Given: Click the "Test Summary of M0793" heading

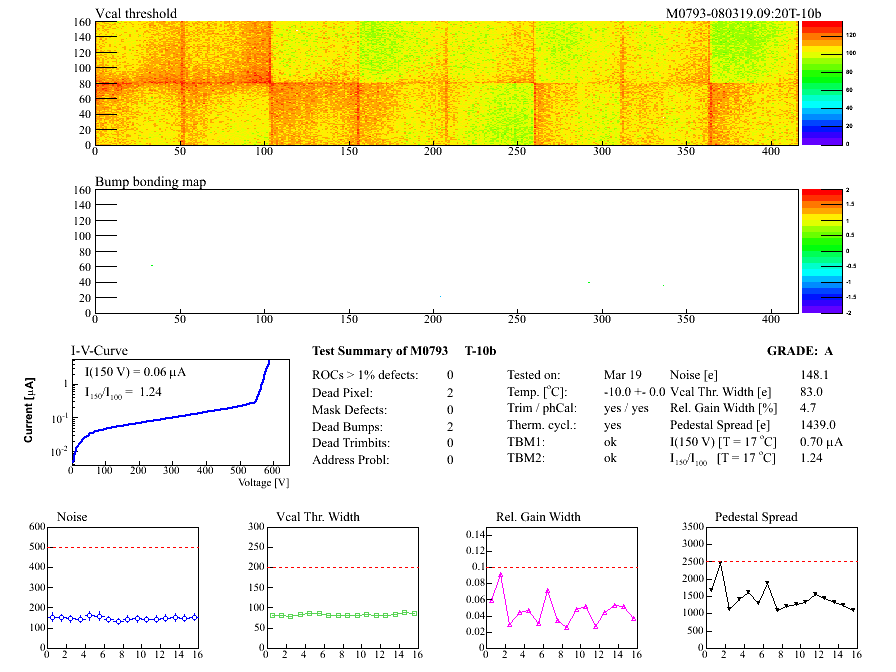Looking at the screenshot, I should click(x=383, y=351).
